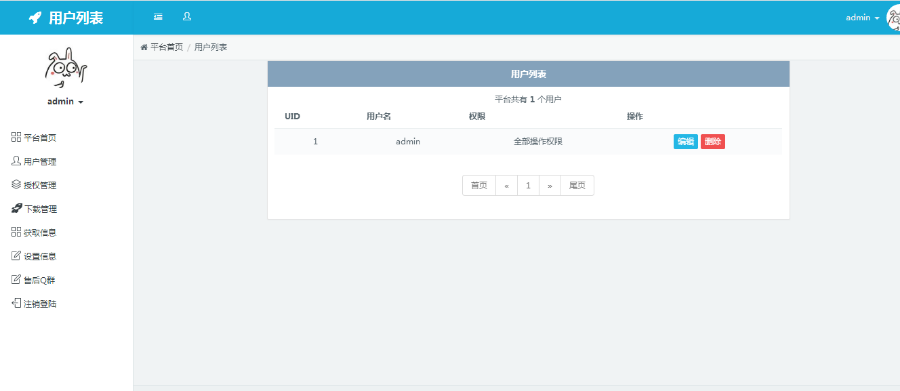Open 设置信息 in the sidebar
This screenshot has height=391, width=900.
(34, 256)
